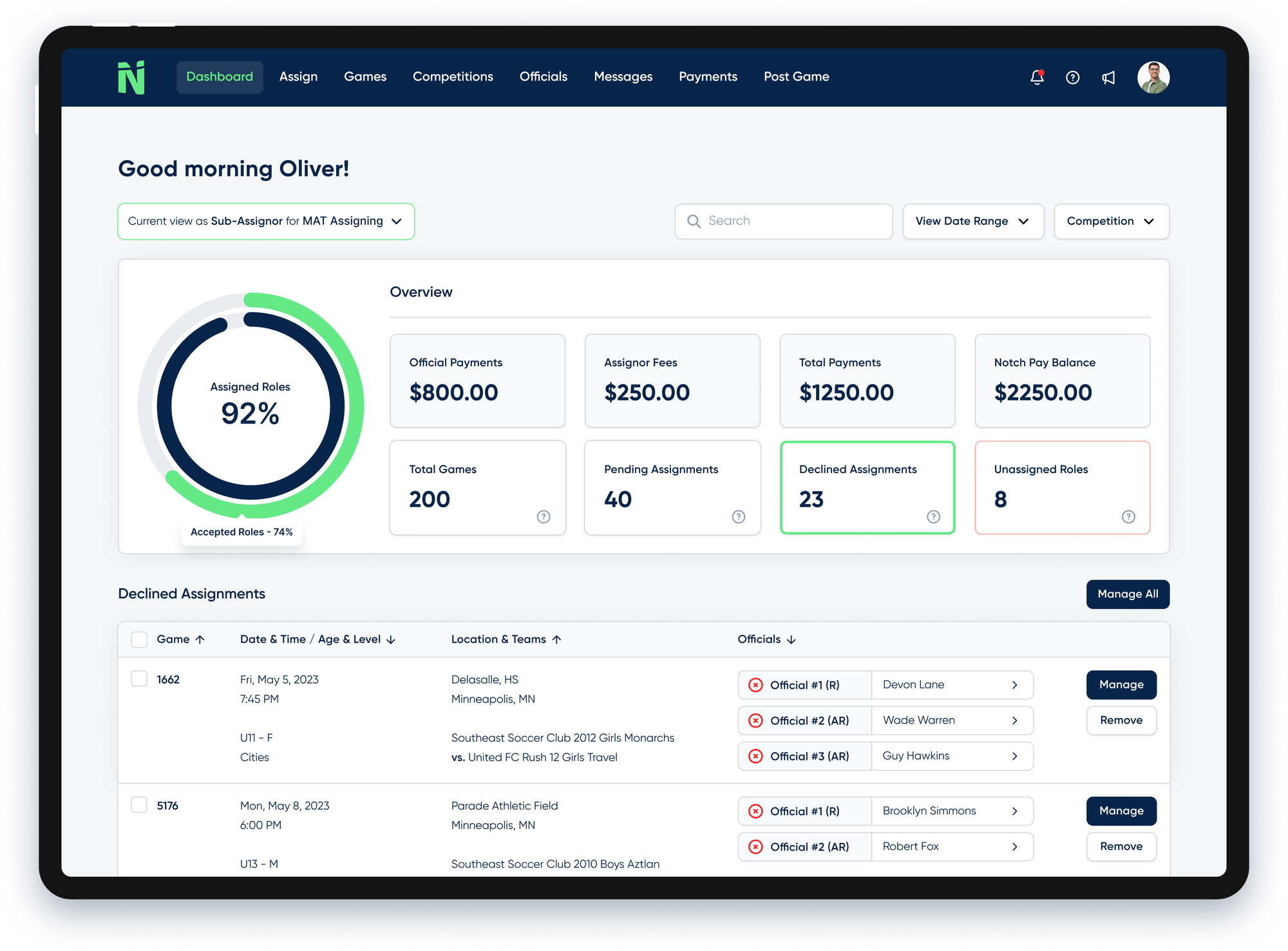Open the announcements megaphone icon

(x=1108, y=77)
